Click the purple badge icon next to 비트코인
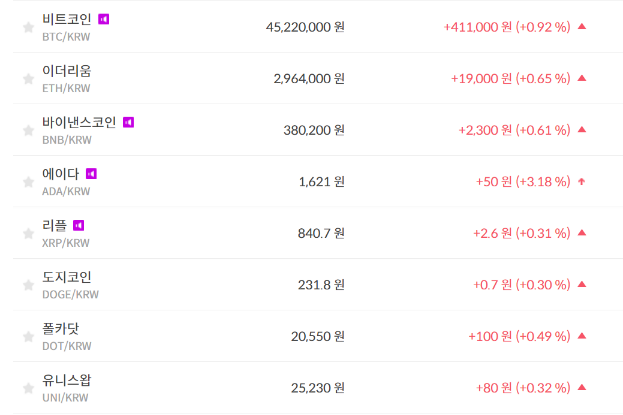The image size is (623, 415). pyautogui.click(x=104, y=19)
